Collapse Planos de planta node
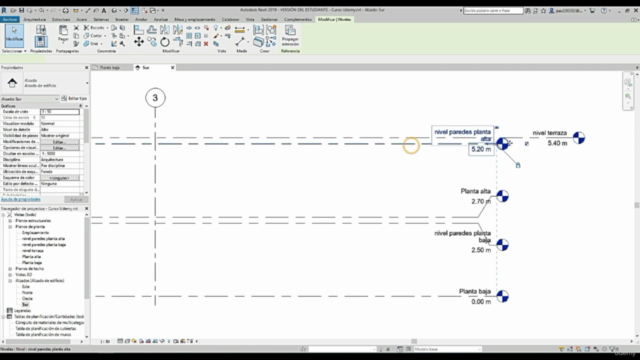This screenshot has width=640, height=360. [x=10, y=227]
